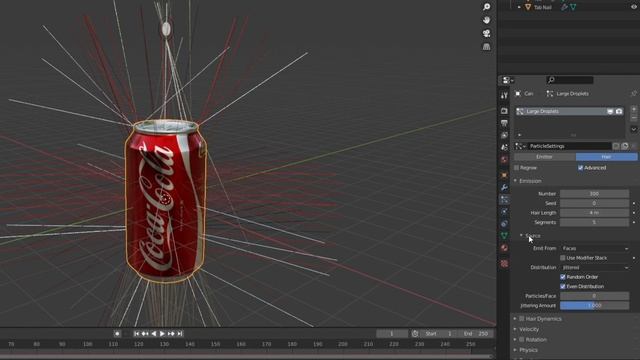Adjust the Jittering Amount slider
The width and height of the screenshot is (640, 360).
595,305
